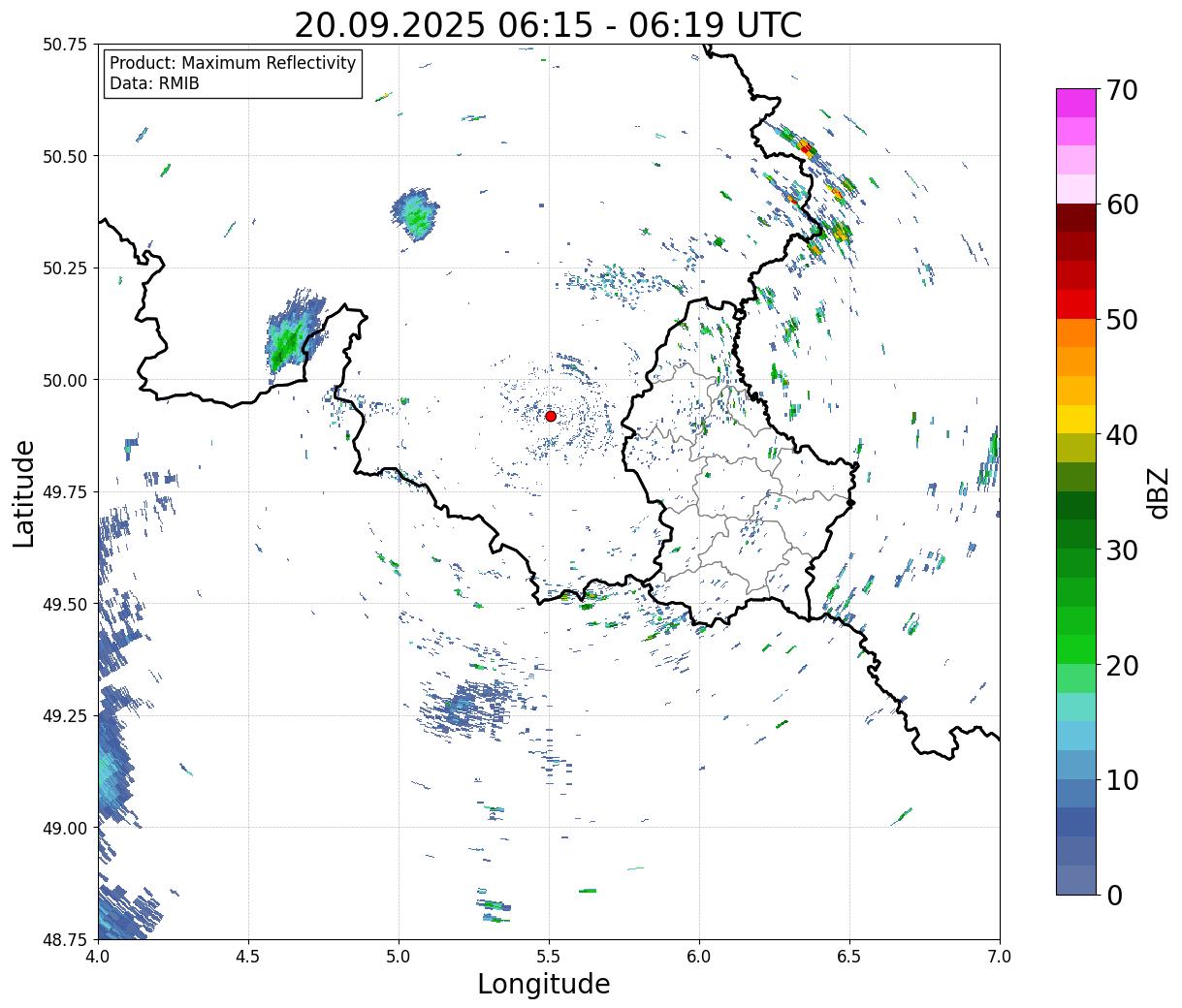Click the 'Product: Maximum Reflectivity' legend text
The image size is (1182, 1008).
point(233,63)
